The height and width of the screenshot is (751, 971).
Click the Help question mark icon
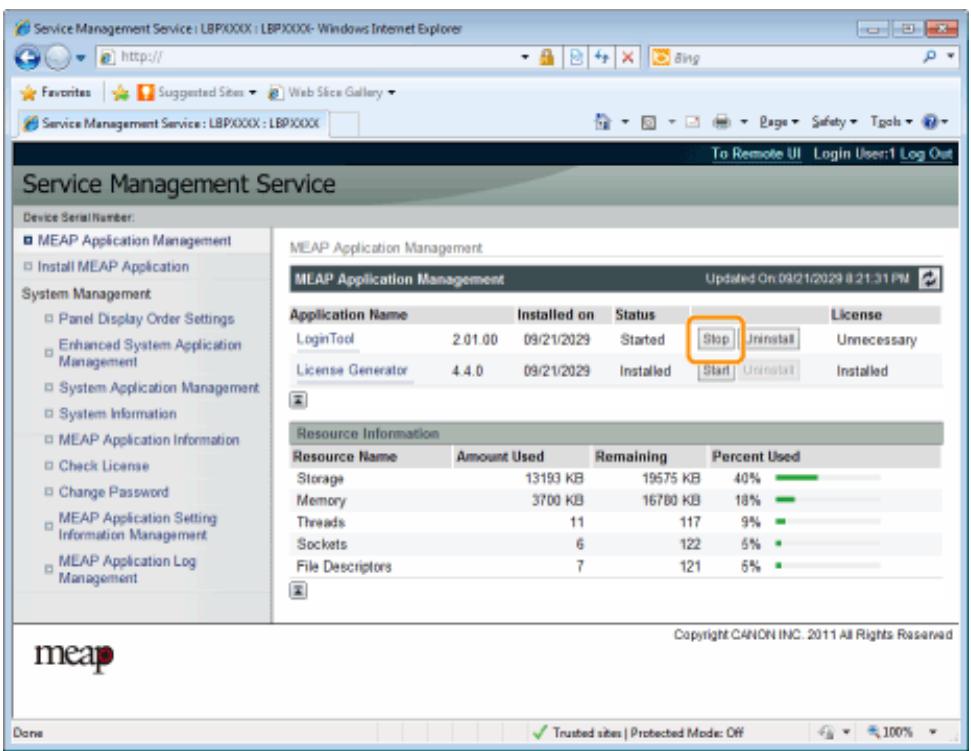[x=930, y=122]
